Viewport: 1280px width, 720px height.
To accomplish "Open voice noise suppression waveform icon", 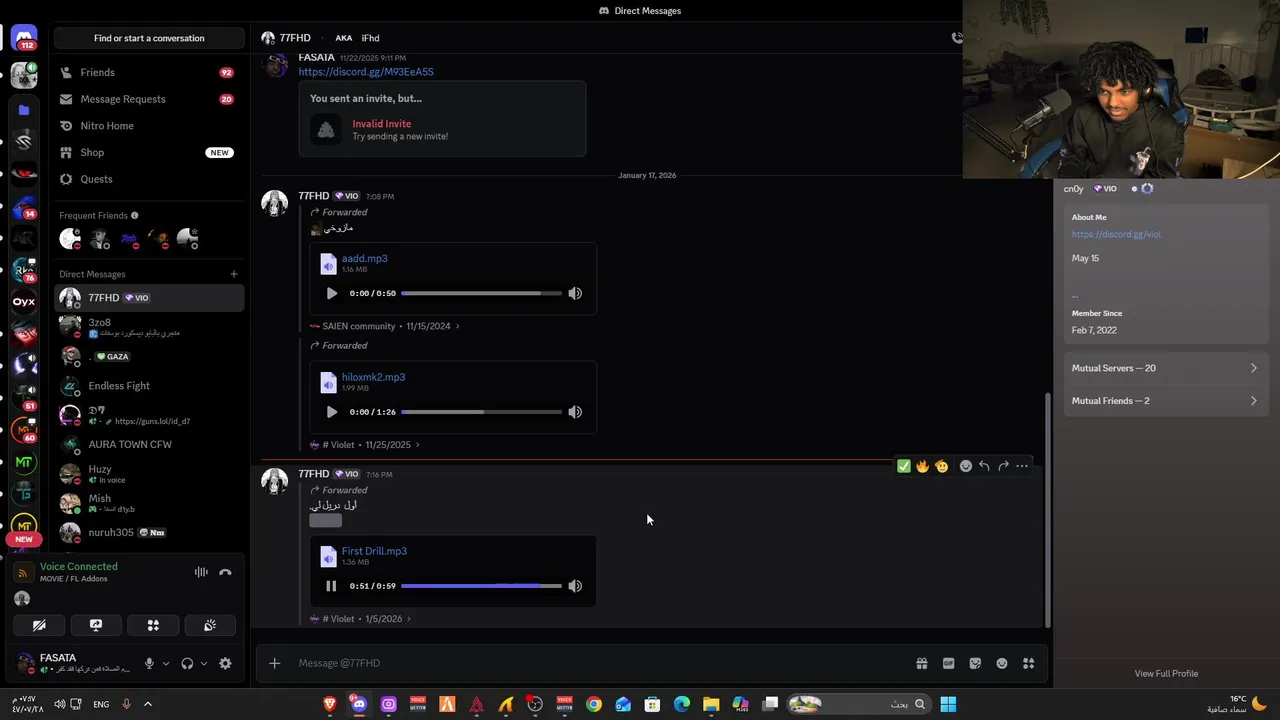I will [201, 572].
